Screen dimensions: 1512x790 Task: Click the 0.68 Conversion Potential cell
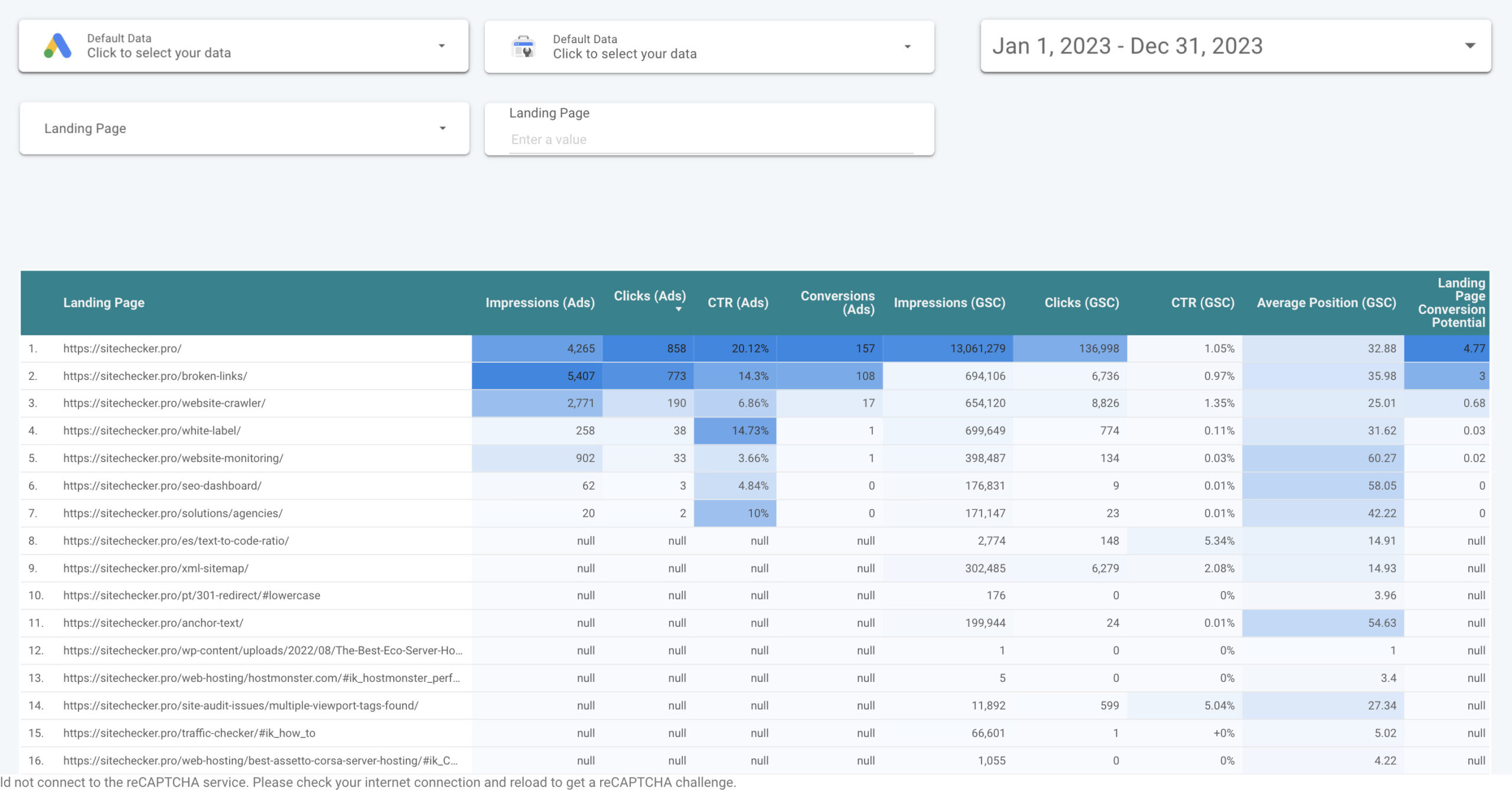(x=1446, y=403)
